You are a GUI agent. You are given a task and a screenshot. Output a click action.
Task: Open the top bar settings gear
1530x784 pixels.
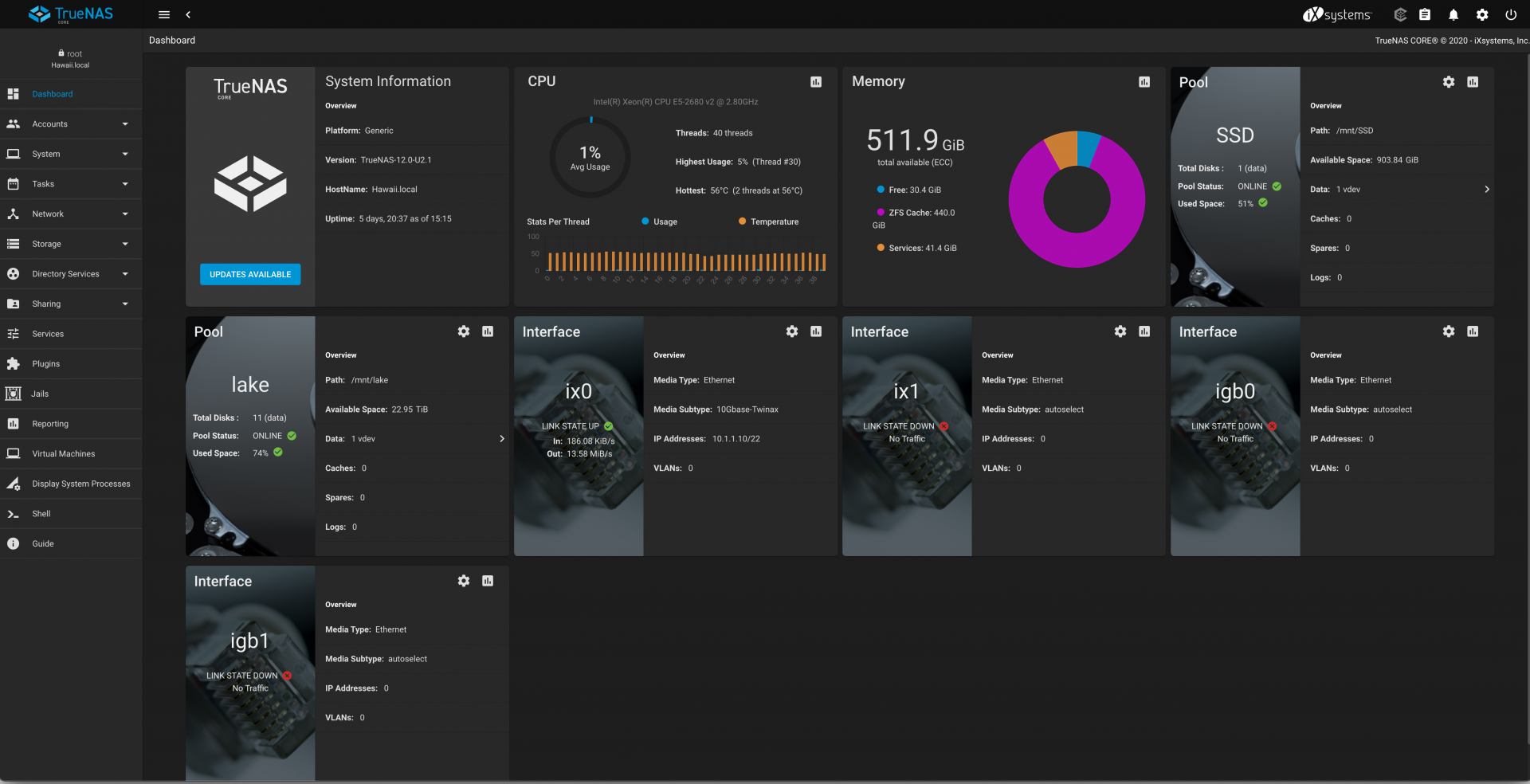tap(1482, 14)
